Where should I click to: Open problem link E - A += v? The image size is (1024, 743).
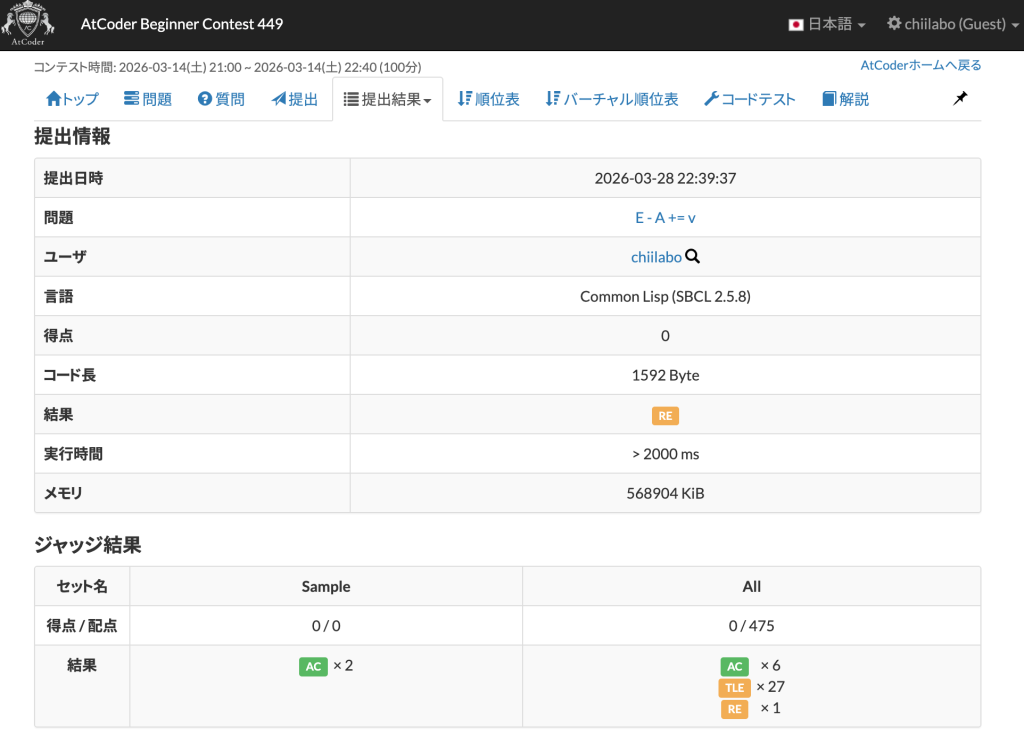tap(665, 218)
